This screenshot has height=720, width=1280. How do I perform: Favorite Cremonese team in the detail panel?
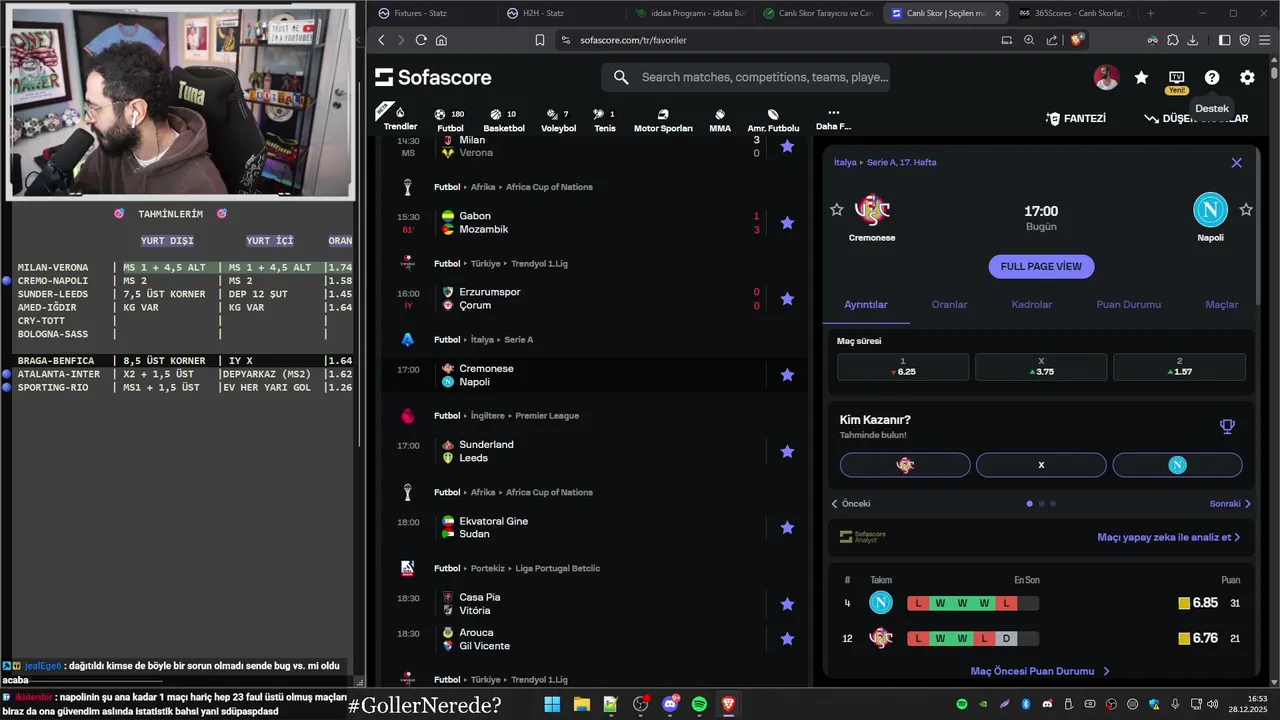click(836, 209)
